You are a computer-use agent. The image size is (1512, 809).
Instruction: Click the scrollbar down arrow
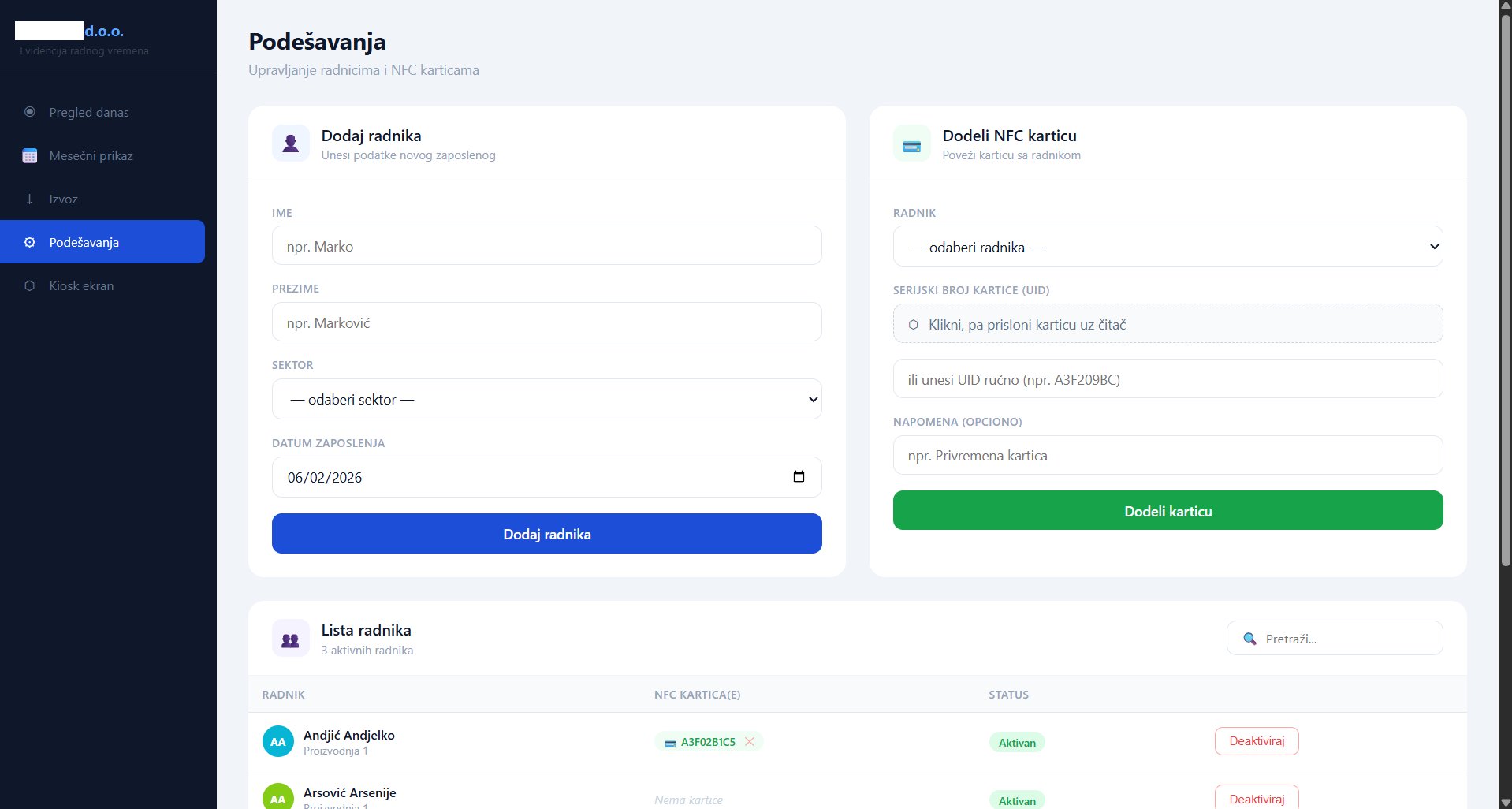(1506, 803)
